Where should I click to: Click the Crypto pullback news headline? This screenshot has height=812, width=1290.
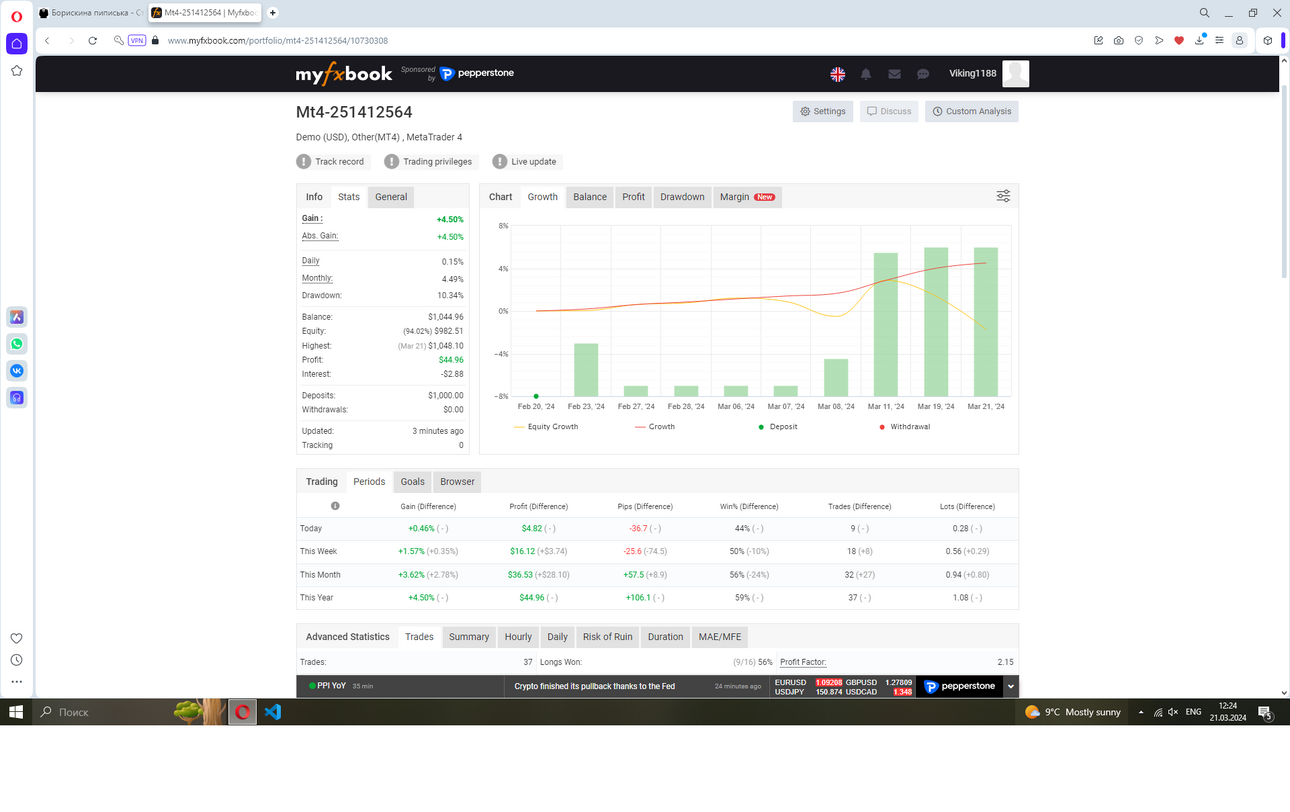pyautogui.click(x=594, y=687)
